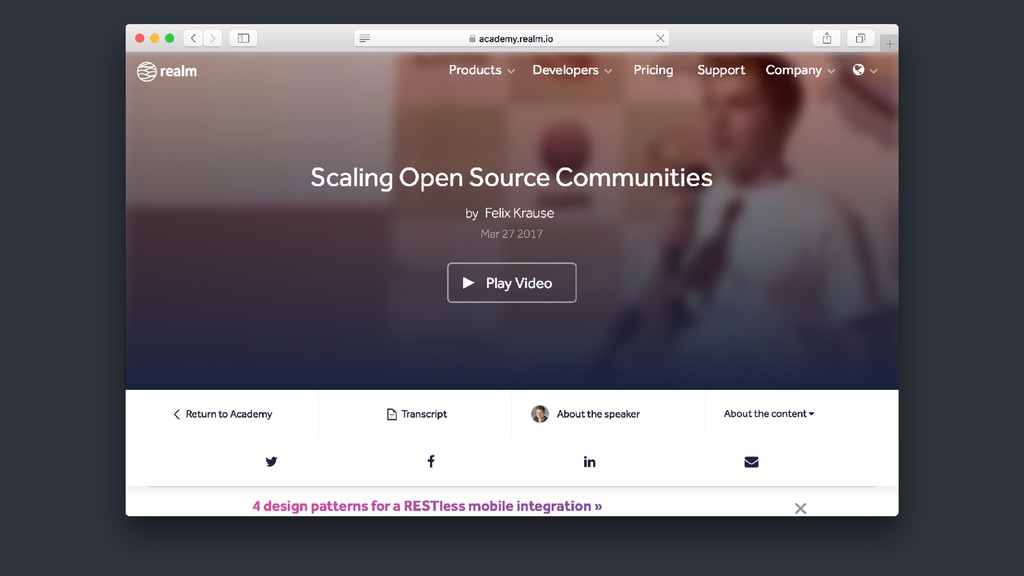
Task: Open the Transcript section
Action: 417,414
